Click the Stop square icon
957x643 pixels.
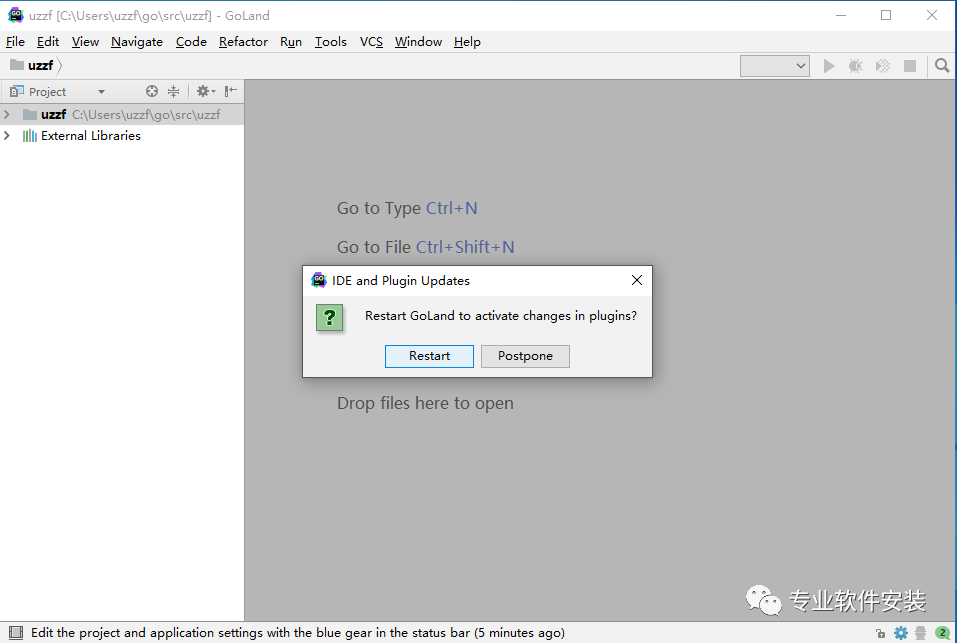click(x=909, y=66)
